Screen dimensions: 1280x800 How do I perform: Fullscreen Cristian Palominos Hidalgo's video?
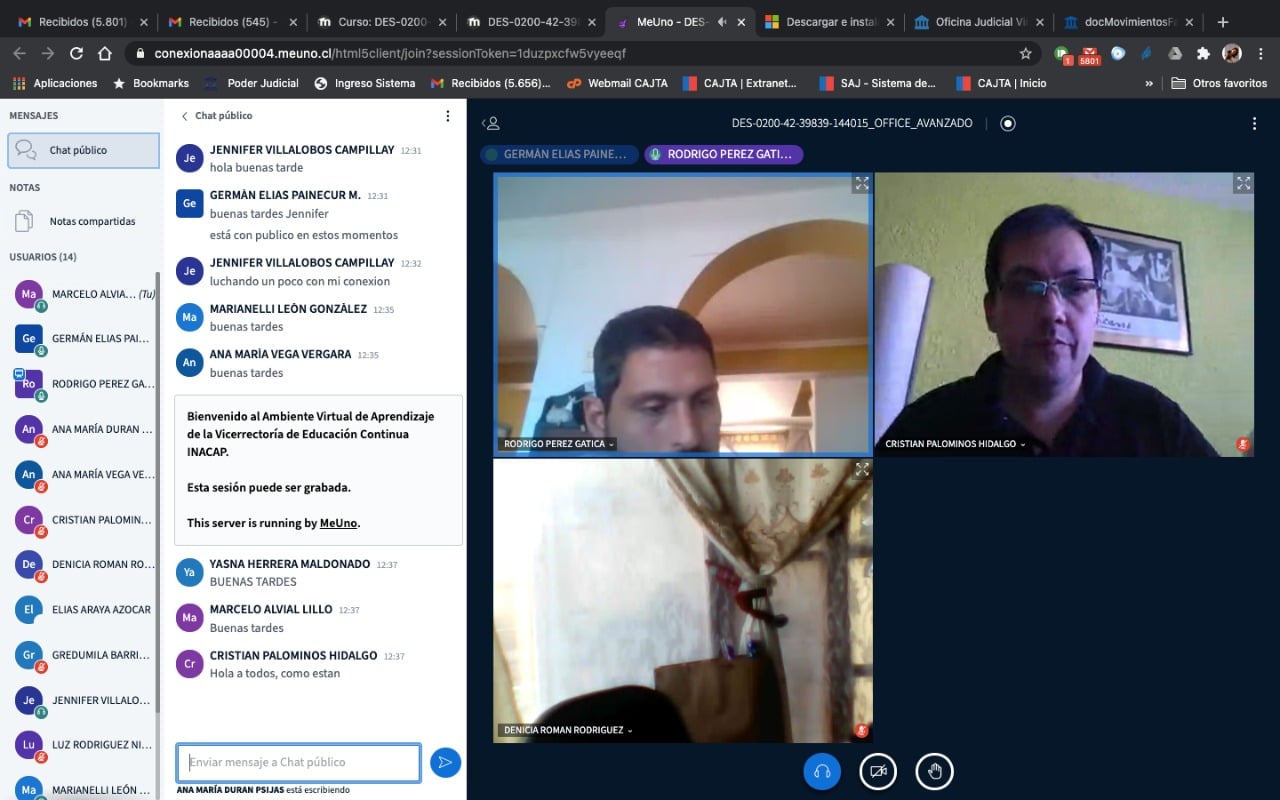(x=1243, y=183)
